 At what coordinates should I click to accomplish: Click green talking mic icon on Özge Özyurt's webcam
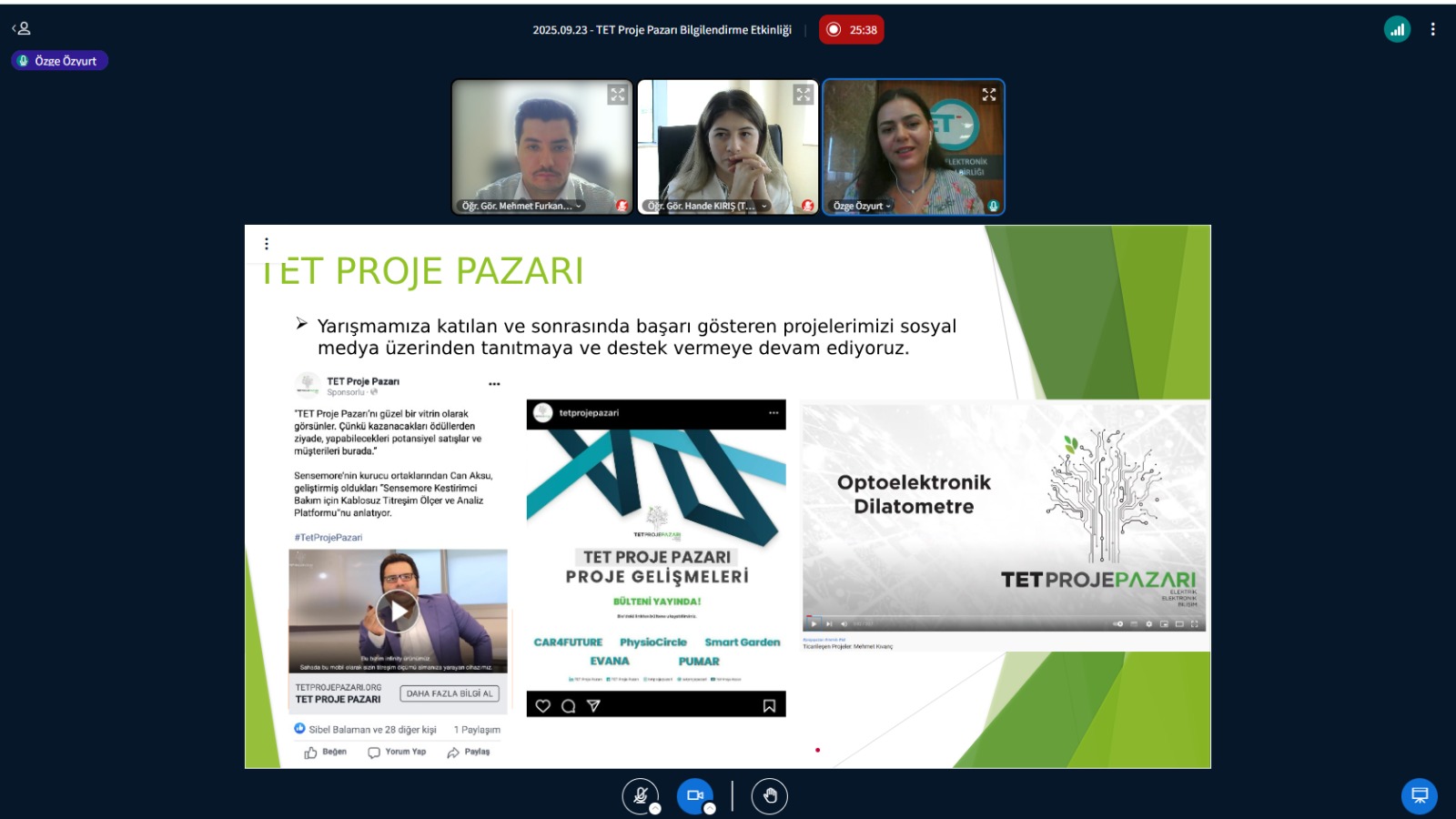point(993,206)
